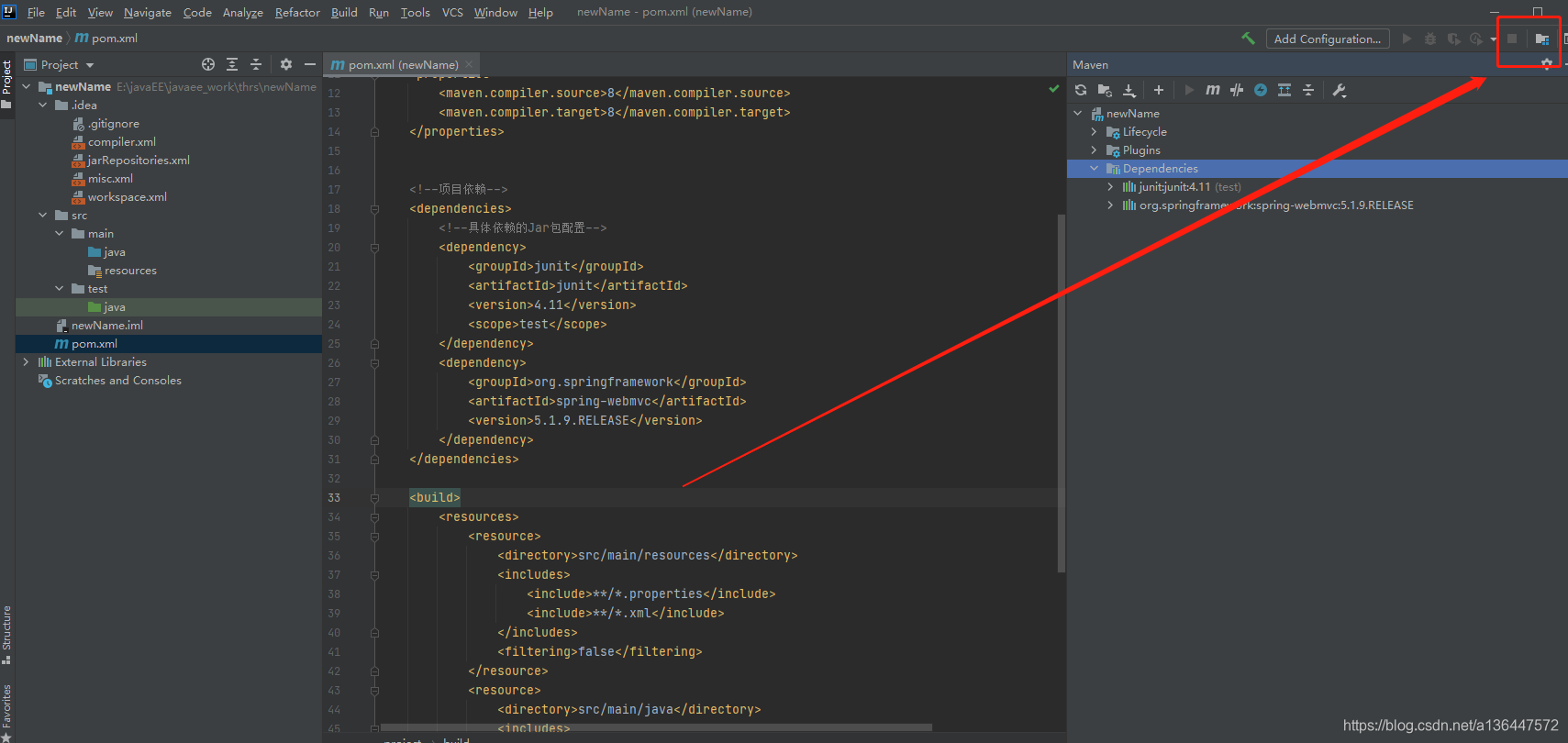Image resolution: width=1568 pixels, height=743 pixels.
Task: Collapse all nodes in the Maven panel
Action: click(1308, 90)
